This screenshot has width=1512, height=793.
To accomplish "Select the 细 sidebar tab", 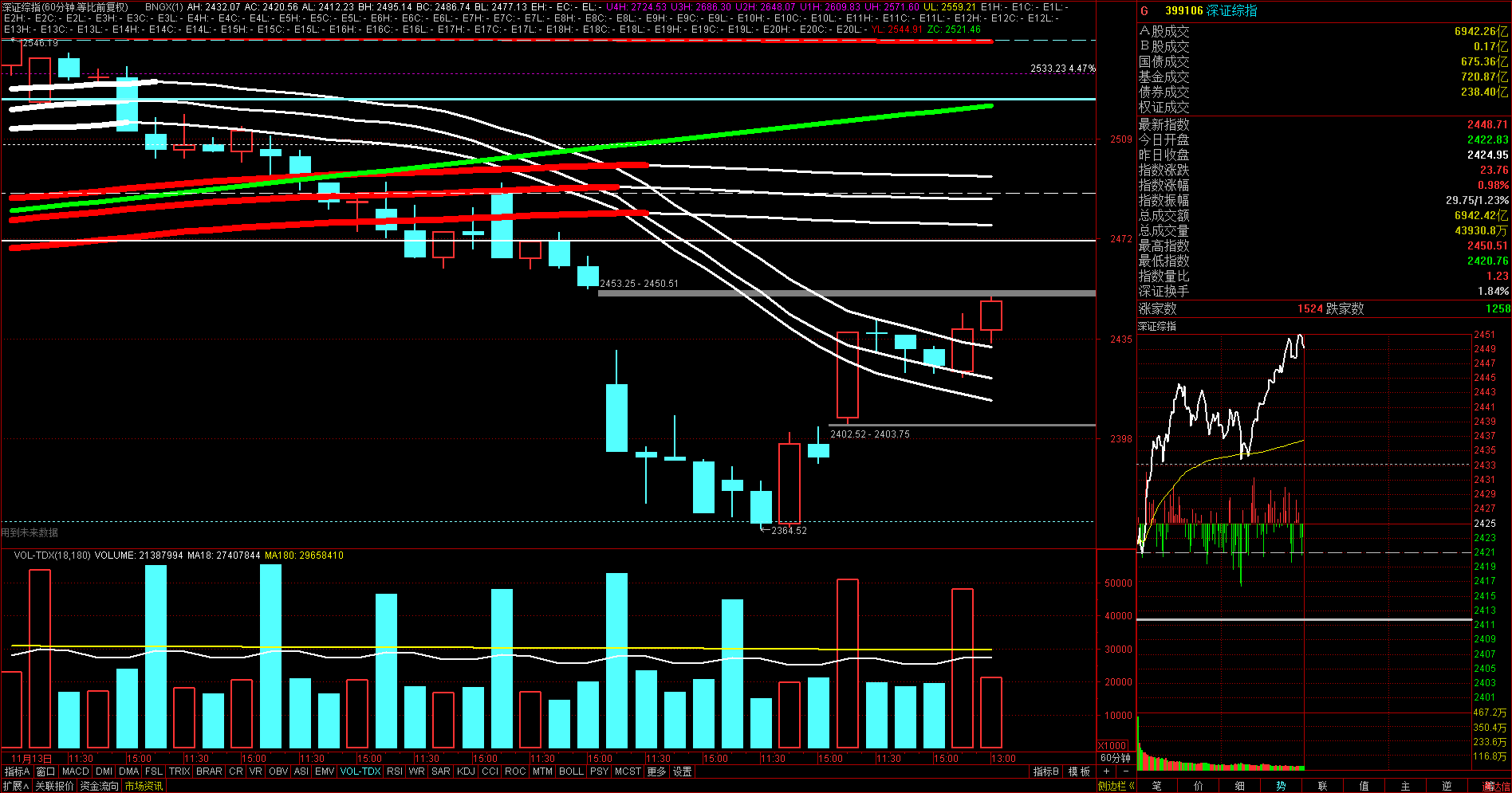I will [1240, 786].
